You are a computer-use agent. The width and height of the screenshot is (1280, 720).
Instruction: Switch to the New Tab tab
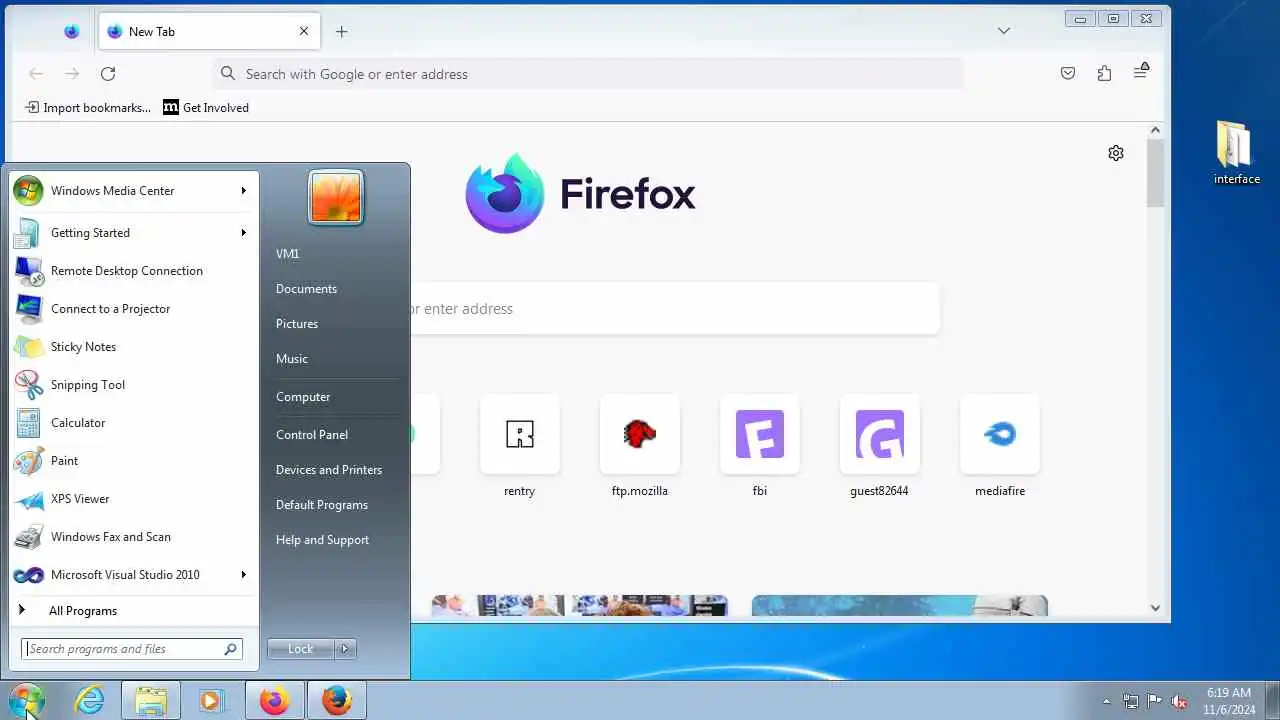[x=210, y=31]
